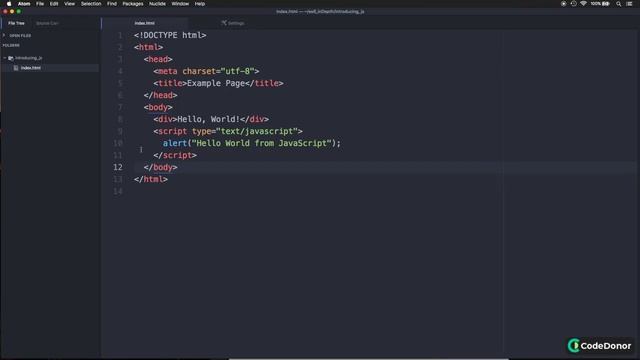The height and width of the screenshot is (360, 640).
Task: Collapse the Introducing_js folder
Action: point(5,58)
